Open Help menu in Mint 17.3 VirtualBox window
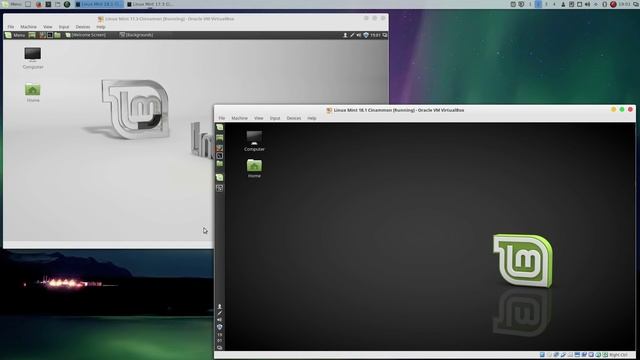This screenshot has height=360, width=640. (101, 27)
